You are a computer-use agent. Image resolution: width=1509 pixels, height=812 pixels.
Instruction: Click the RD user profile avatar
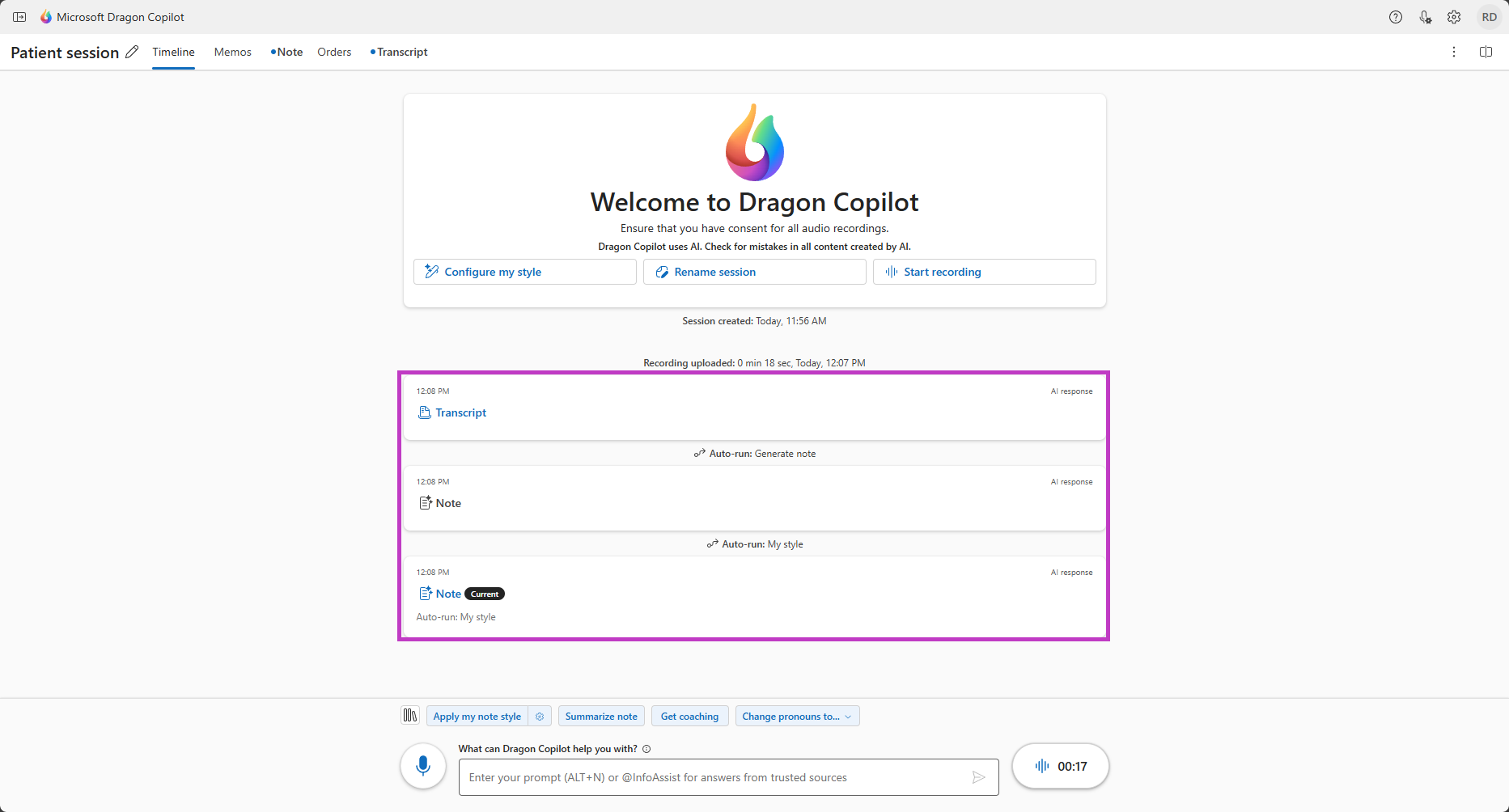[1489, 17]
